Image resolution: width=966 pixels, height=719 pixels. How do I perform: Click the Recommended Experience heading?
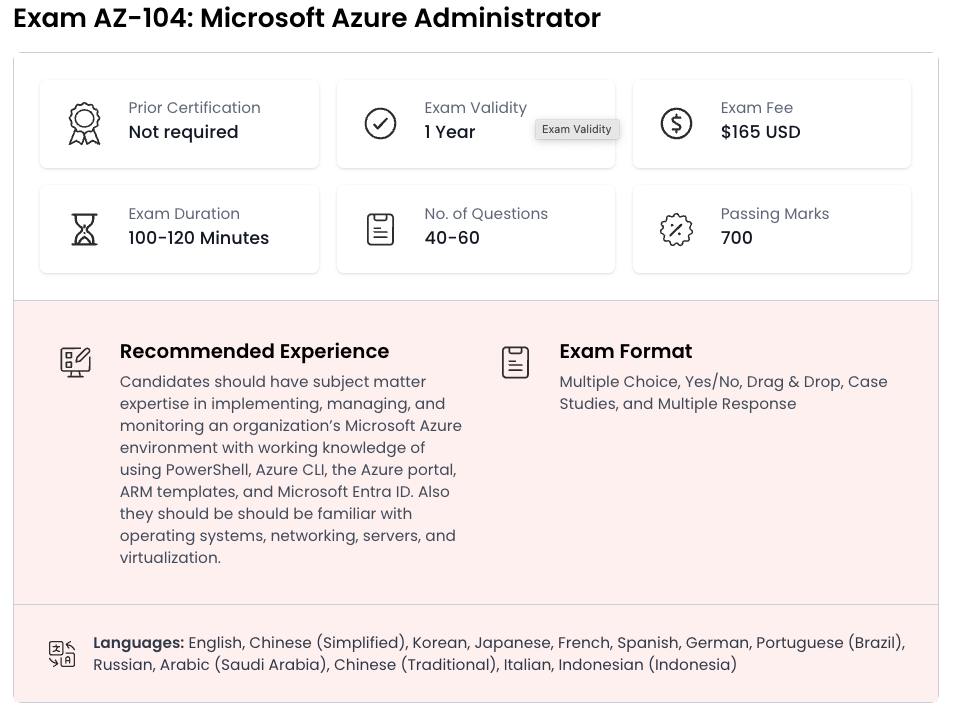[254, 351]
